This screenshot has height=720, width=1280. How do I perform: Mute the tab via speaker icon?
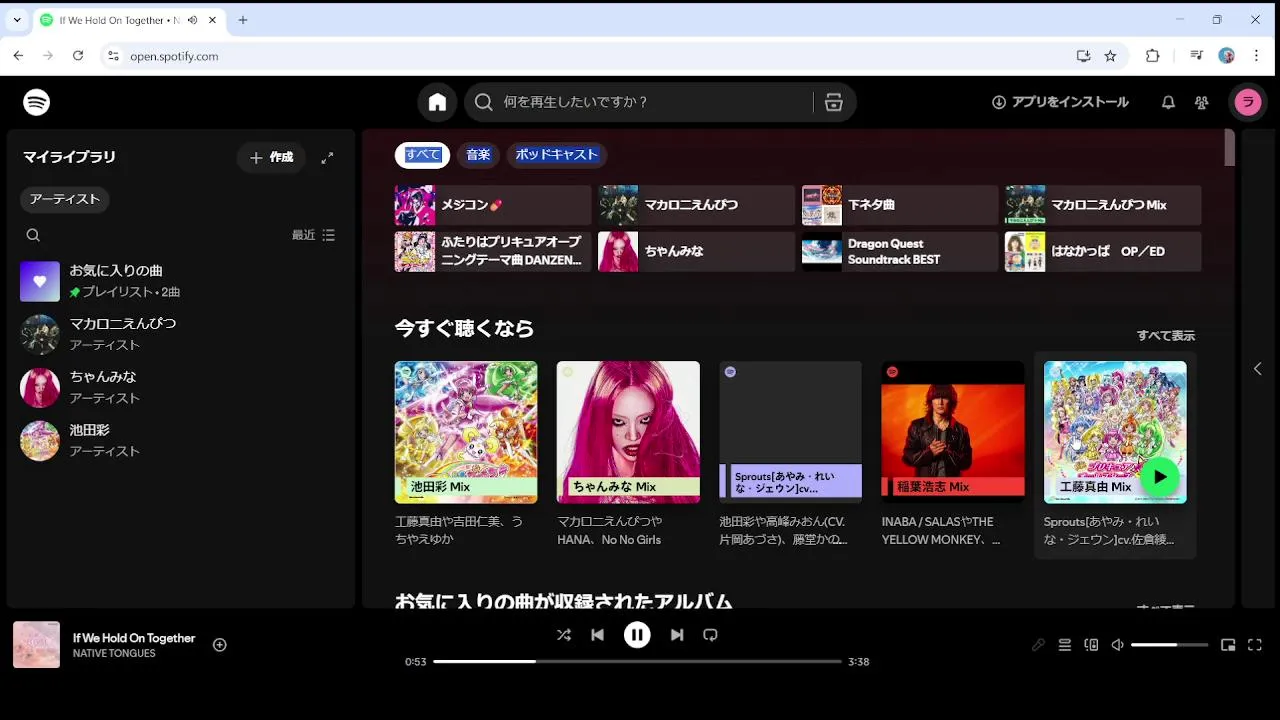pyautogui.click(x=192, y=20)
